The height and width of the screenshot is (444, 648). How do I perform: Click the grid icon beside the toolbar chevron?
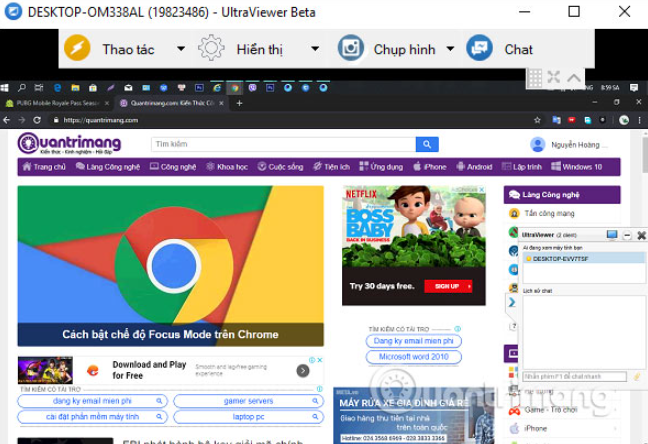[x=536, y=77]
